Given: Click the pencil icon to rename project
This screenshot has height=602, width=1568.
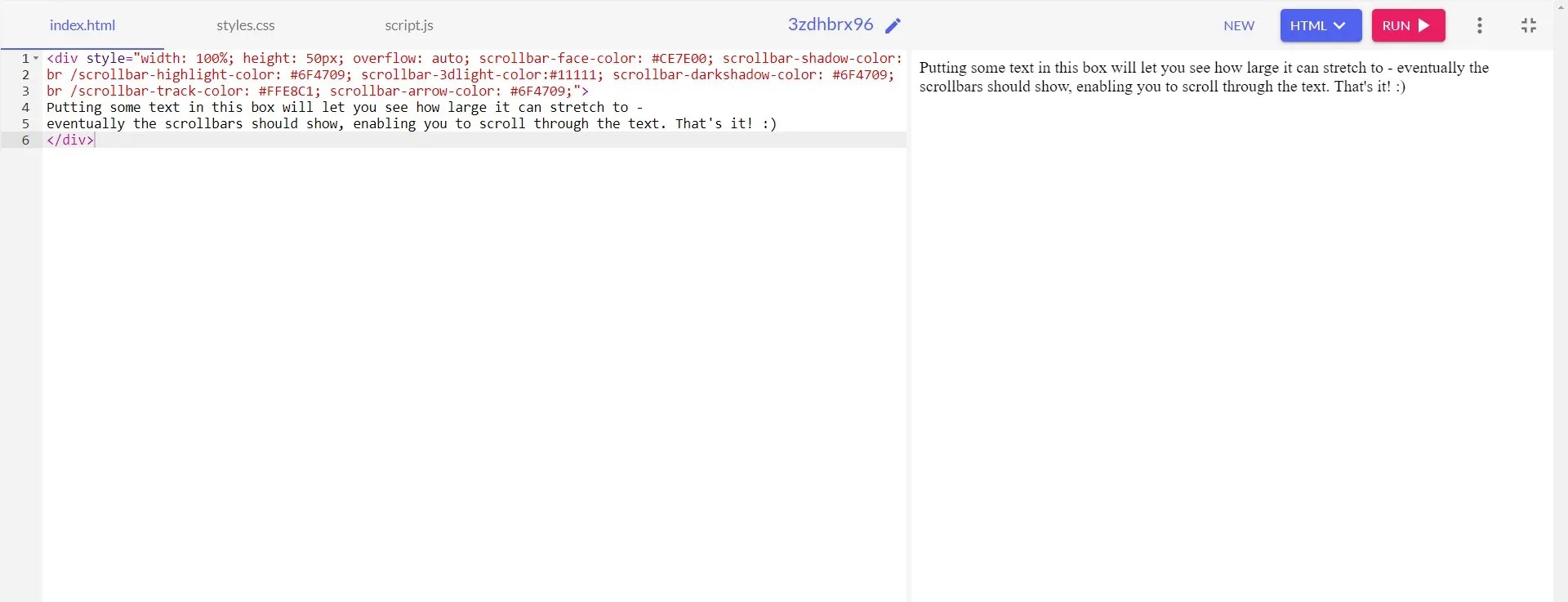Looking at the screenshot, I should point(893,25).
